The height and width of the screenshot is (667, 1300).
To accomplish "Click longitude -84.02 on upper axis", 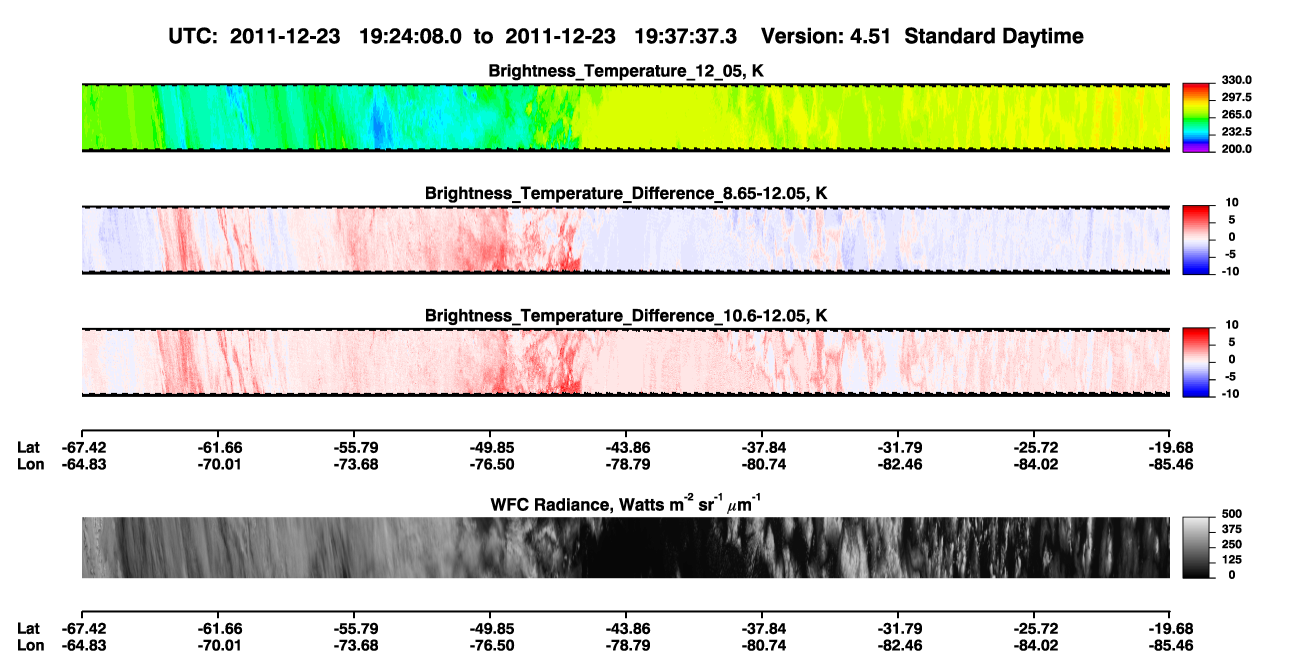I will tap(1035, 464).
